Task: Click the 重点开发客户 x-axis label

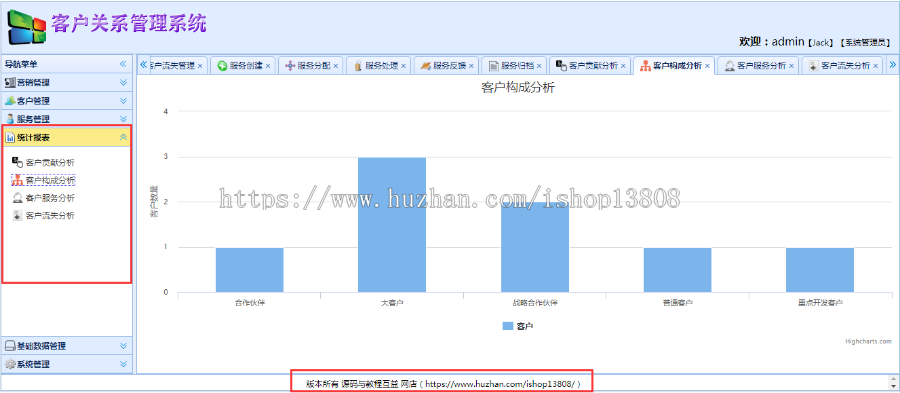Action: coord(820,302)
